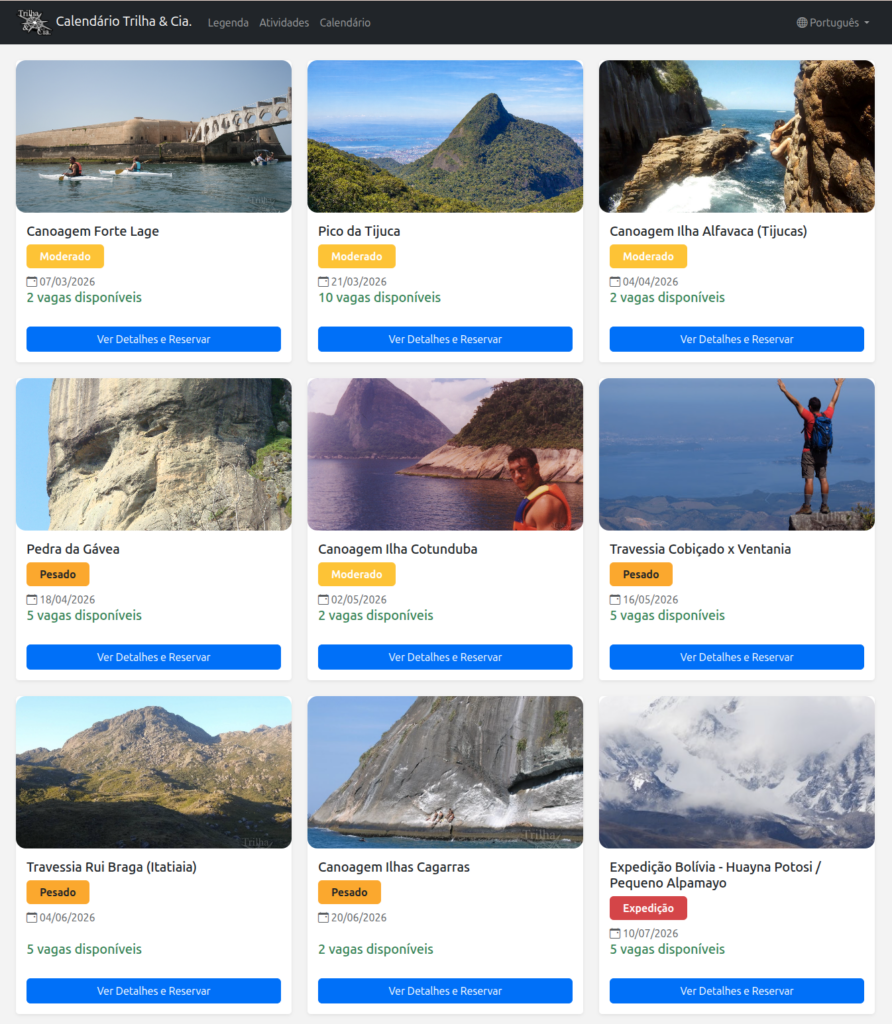This screenshot has width=892, height=1024.
Task: Click the red Expedição difficulty badge
Action: (x=648, y=908)
